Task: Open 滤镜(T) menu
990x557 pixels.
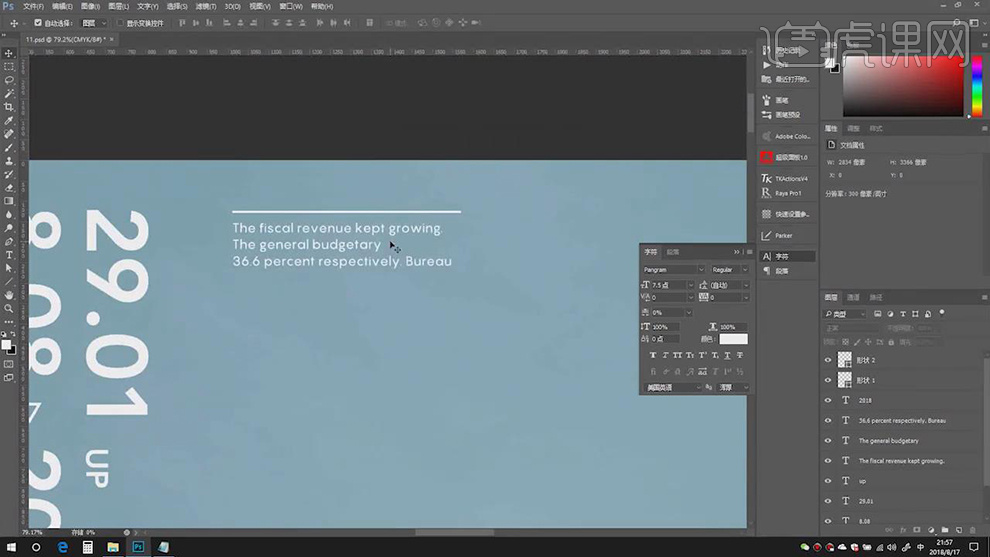Action: click(205, 6)
